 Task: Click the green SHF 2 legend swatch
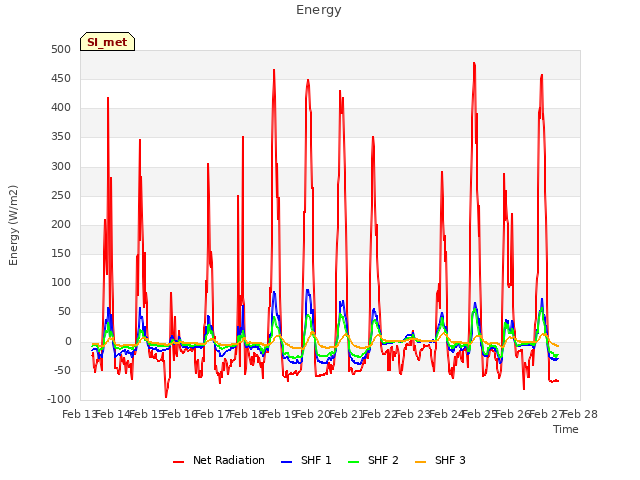click(353, 462)
